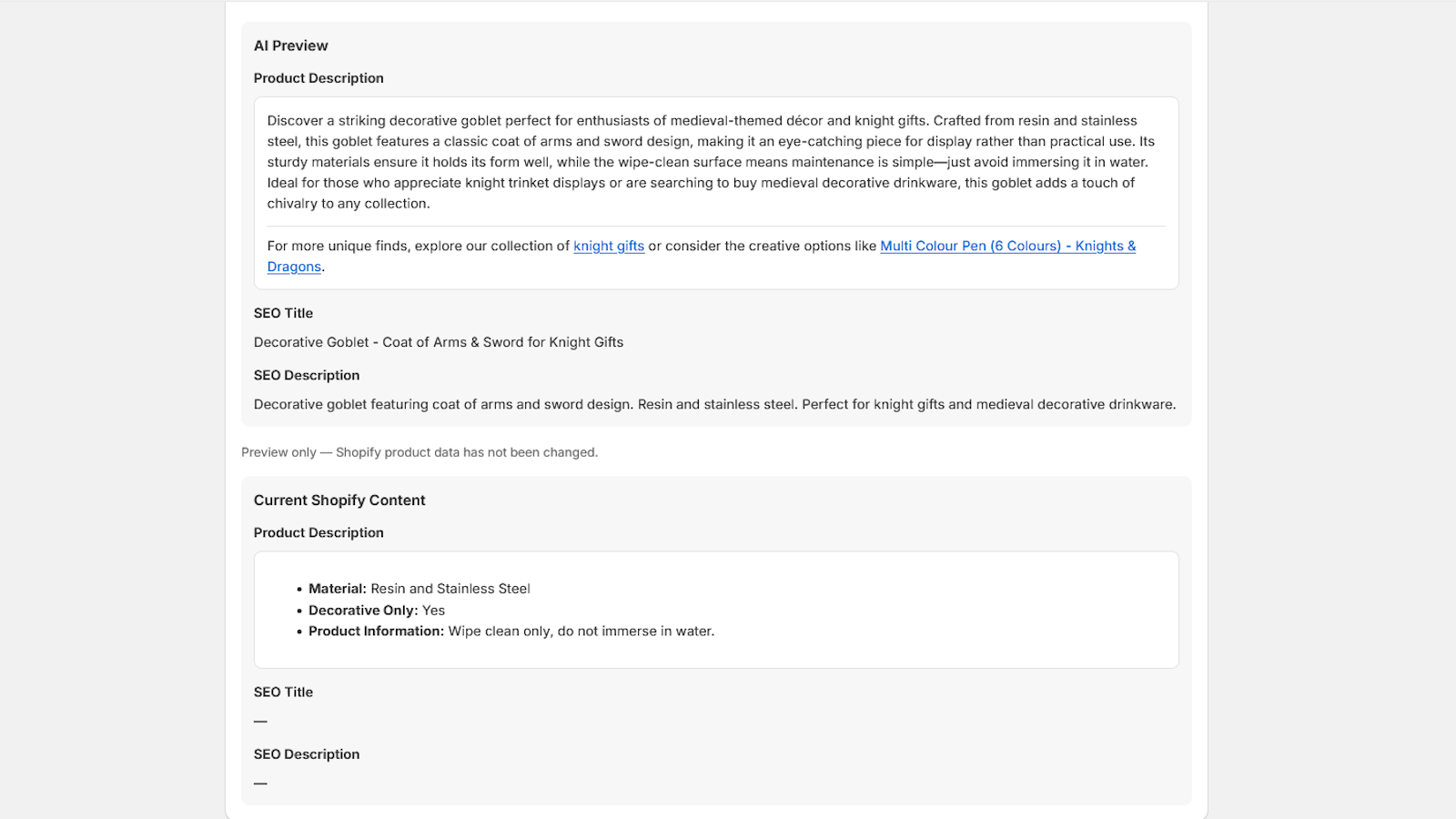
Task: Click the empty dash under current SEO Title
Action: (x=260, y=721)
